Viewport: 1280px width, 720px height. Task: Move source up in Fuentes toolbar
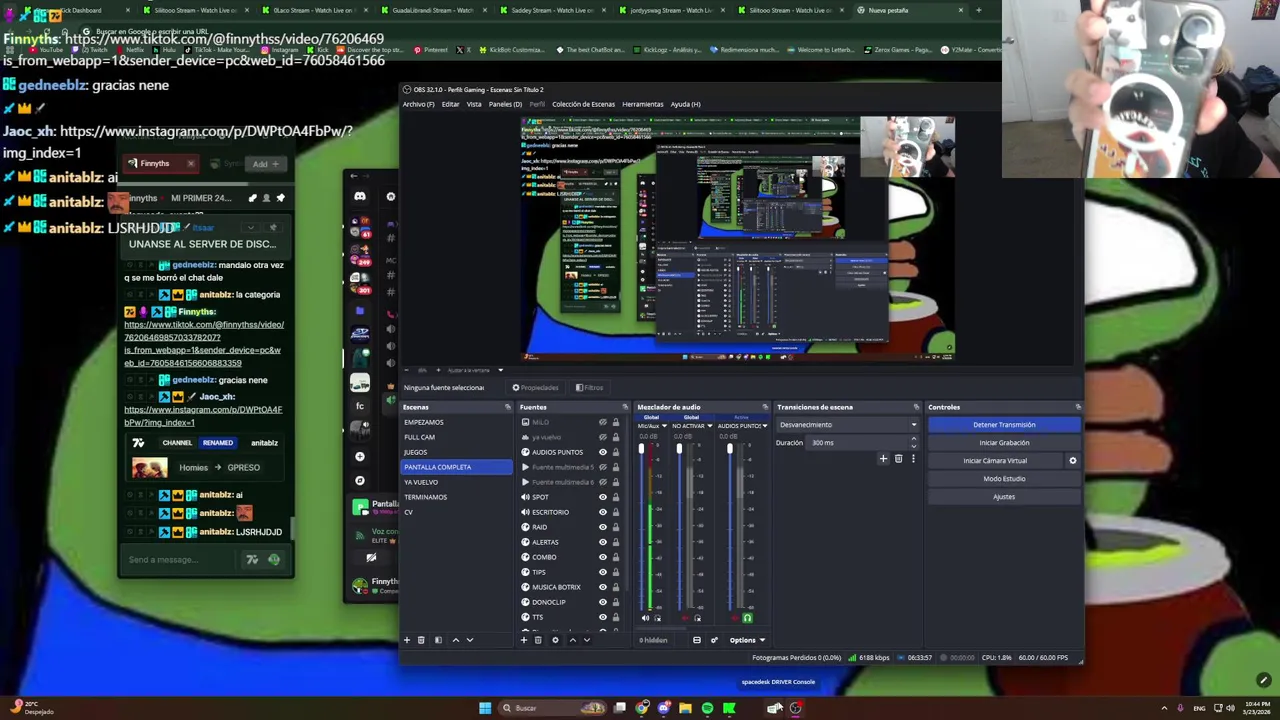[x=572, y=640]
